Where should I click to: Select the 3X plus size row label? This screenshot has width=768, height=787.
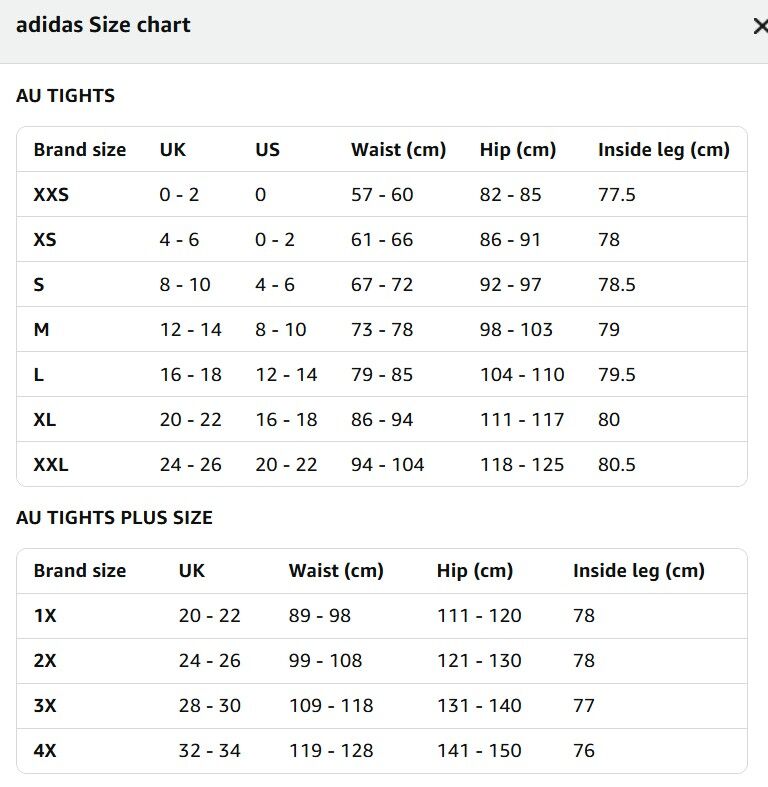click(45, 706)
